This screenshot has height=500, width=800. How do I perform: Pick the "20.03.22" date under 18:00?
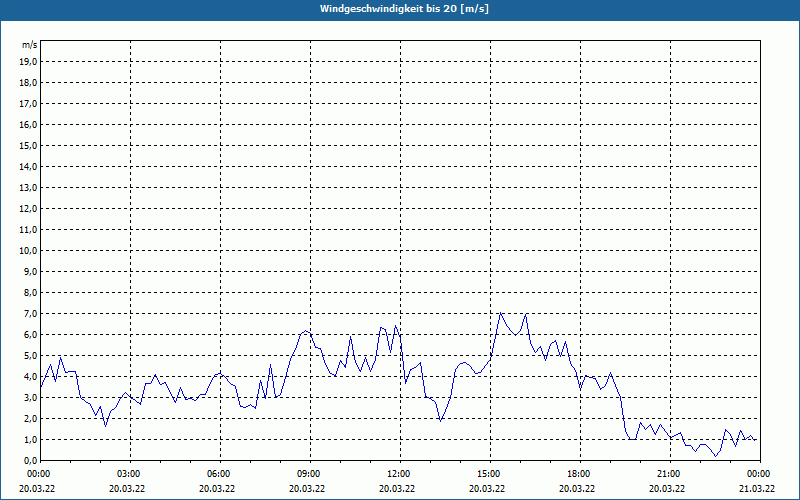click(x=577, y=489)
